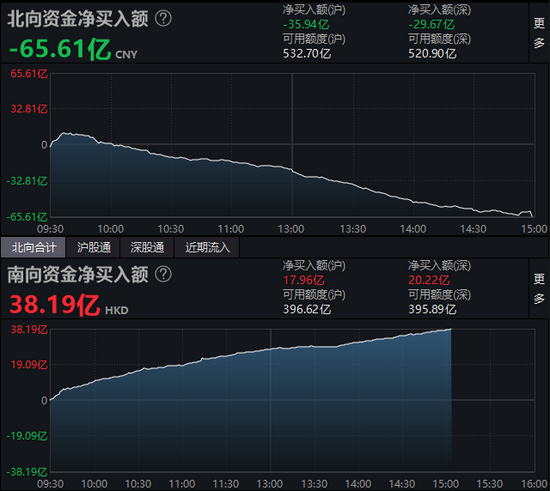The width and height of the screenshot is (550, 491).
Task: Click southbound 净买入额(沪) value 17.96亿
Action: (x=304, y=280)
